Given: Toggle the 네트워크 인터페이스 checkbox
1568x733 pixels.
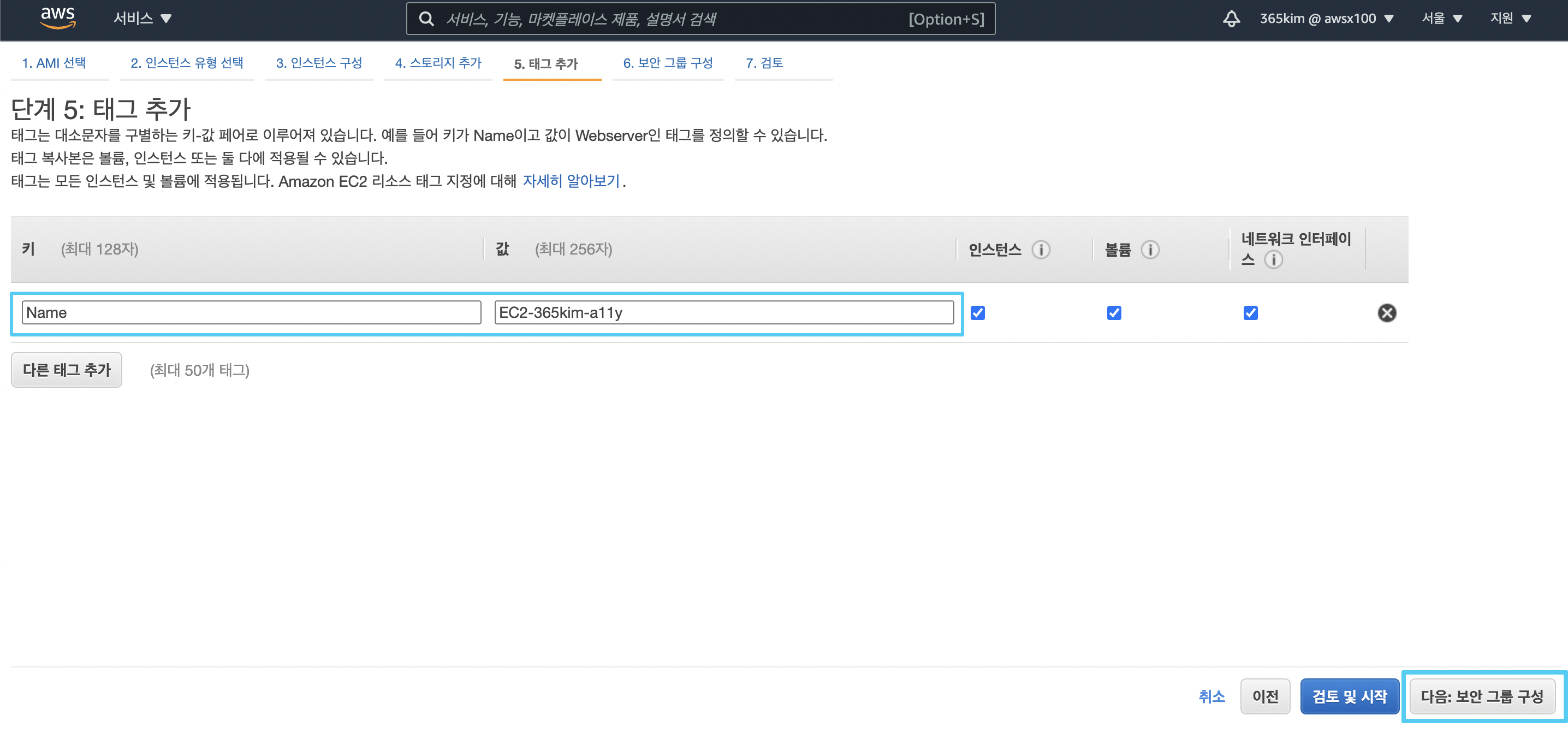Looking at the screenshot, I should tap(1250, 313).
